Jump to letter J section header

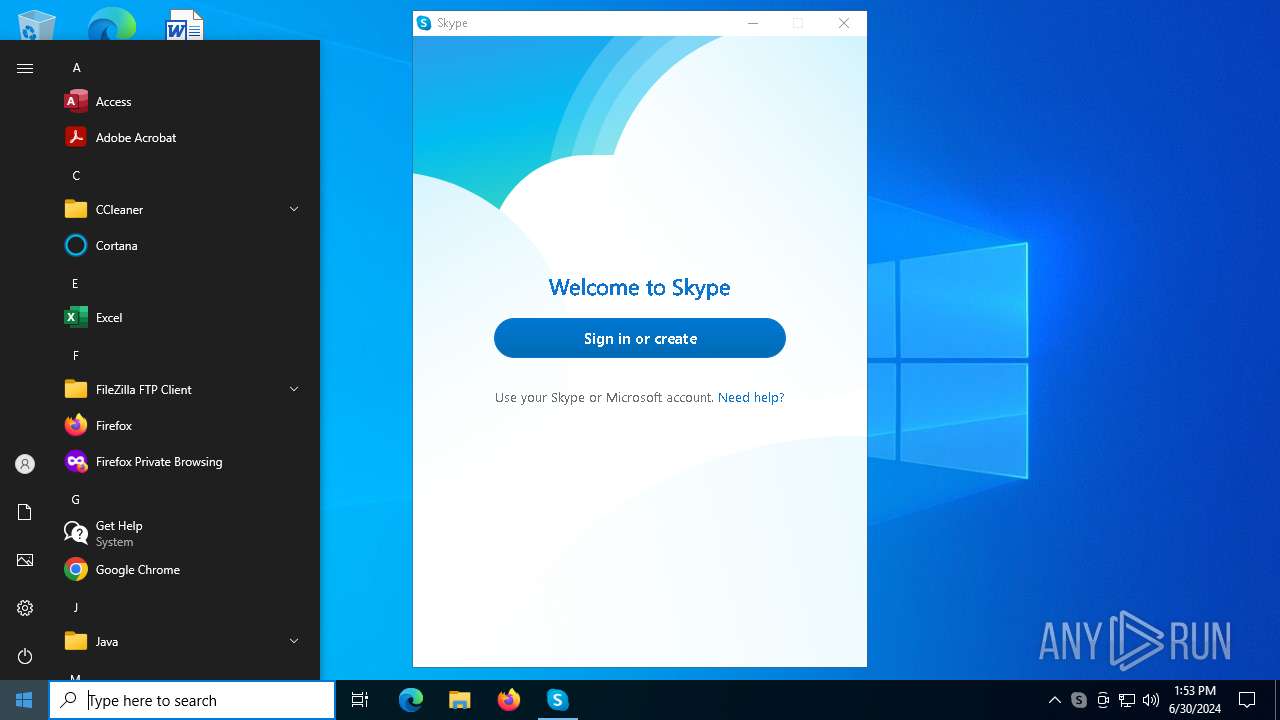75,607
